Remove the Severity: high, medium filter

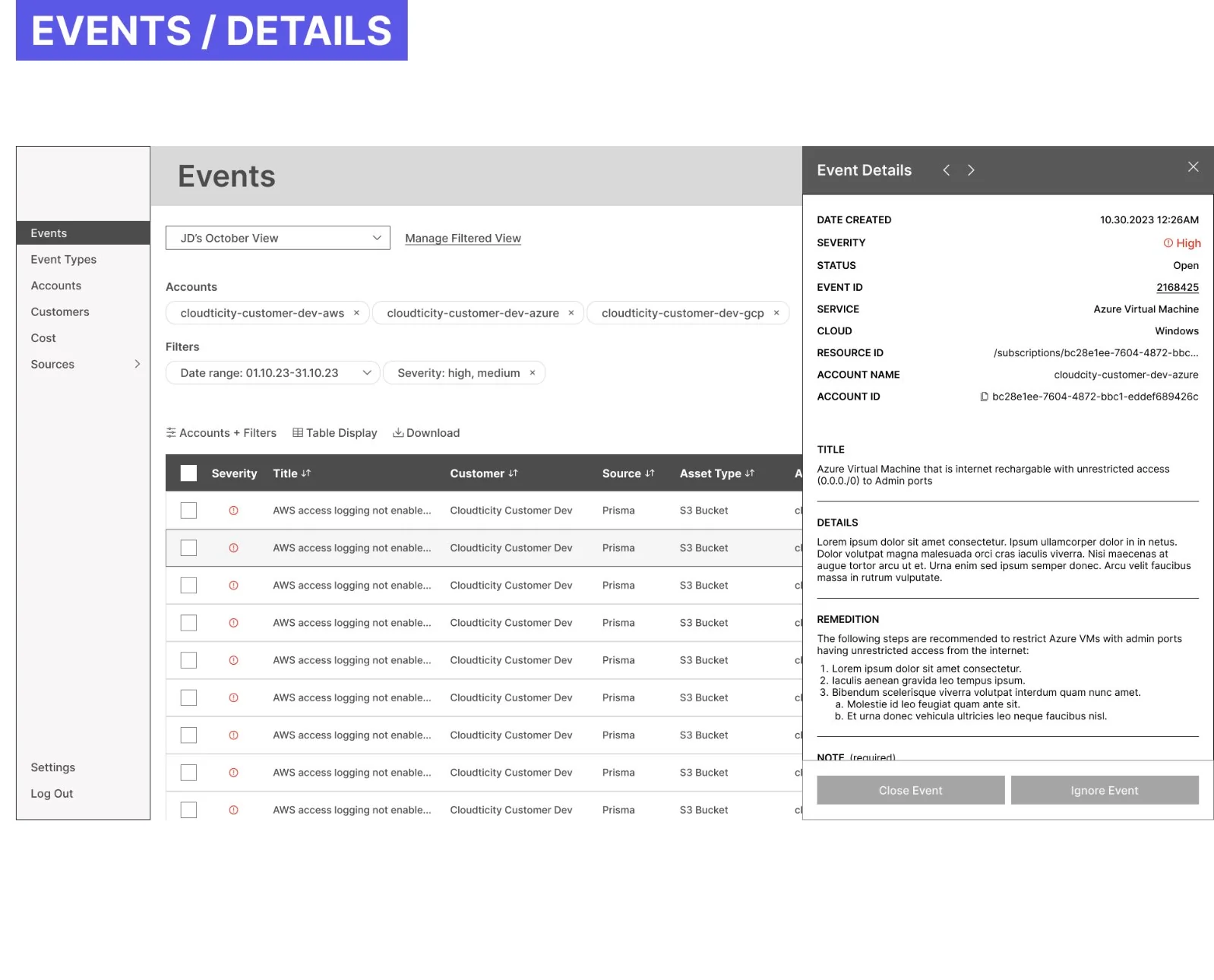pyautogui.click(x=533, y=373)
